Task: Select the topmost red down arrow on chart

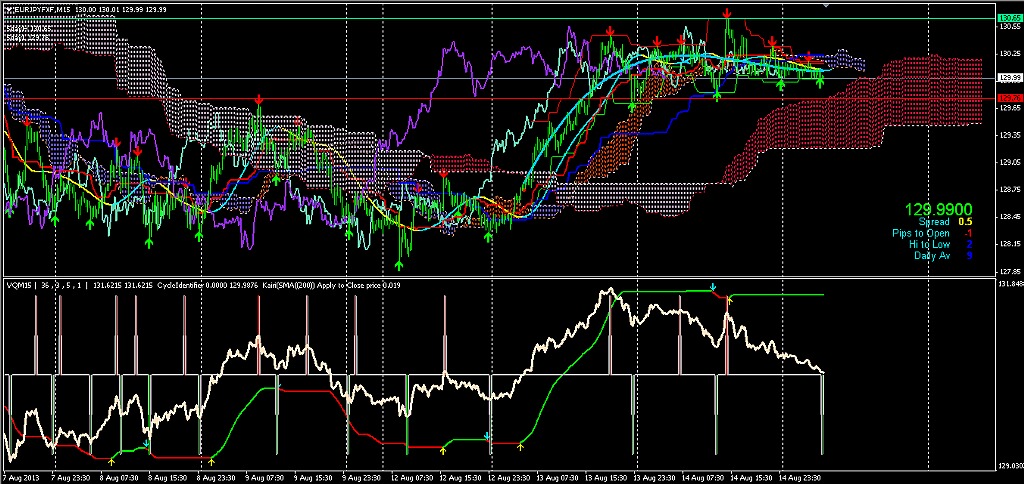Action: coord(727,14)
